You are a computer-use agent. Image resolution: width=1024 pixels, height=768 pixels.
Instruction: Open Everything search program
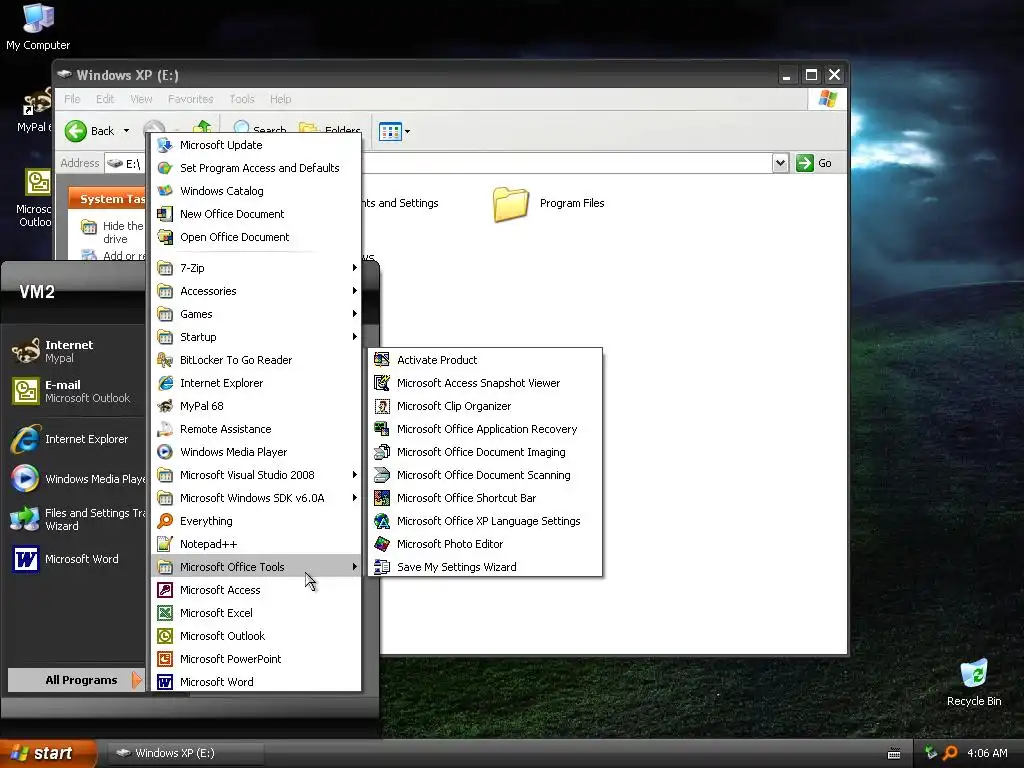coord(257,520)
